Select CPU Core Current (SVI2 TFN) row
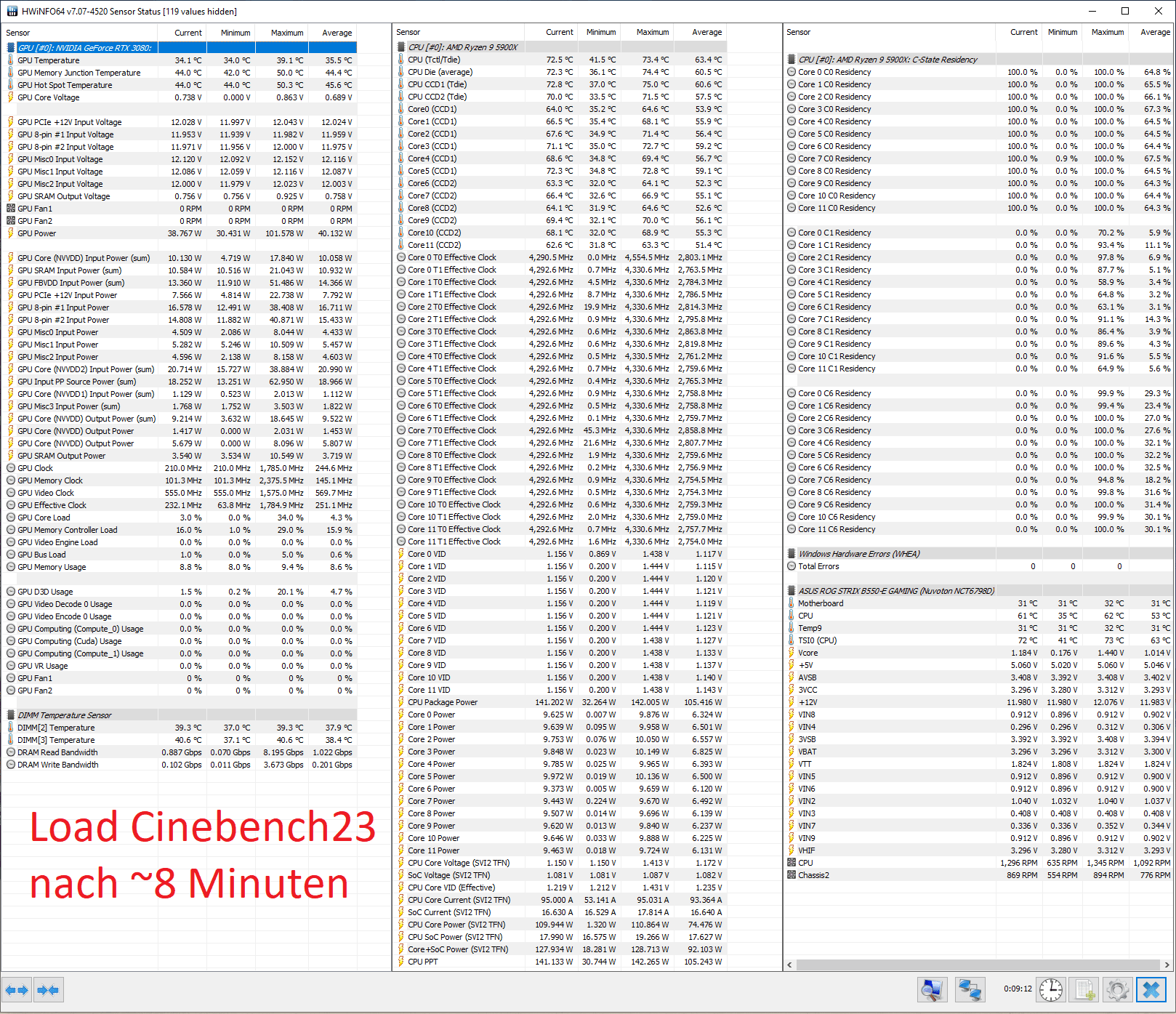The image size is (1176, 1014). pyautogui.click(x=561, y=900)
